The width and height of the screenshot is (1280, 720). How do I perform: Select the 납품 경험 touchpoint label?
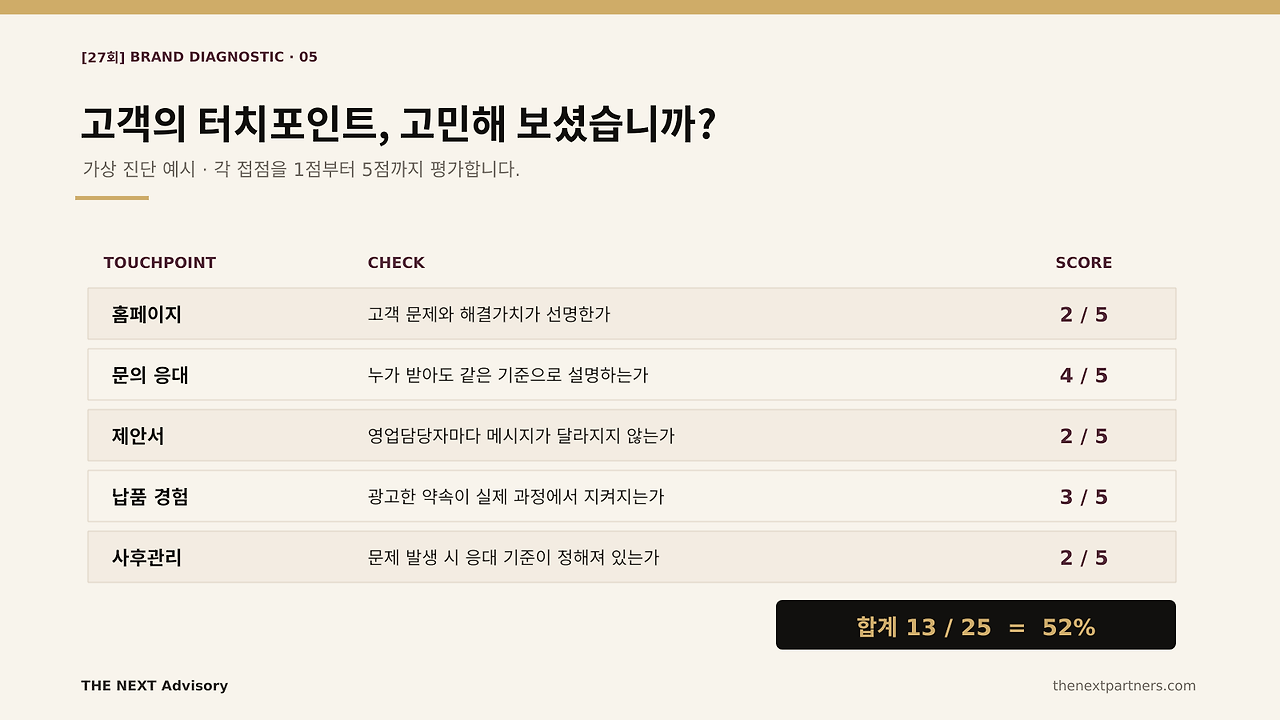coord(150,497)
